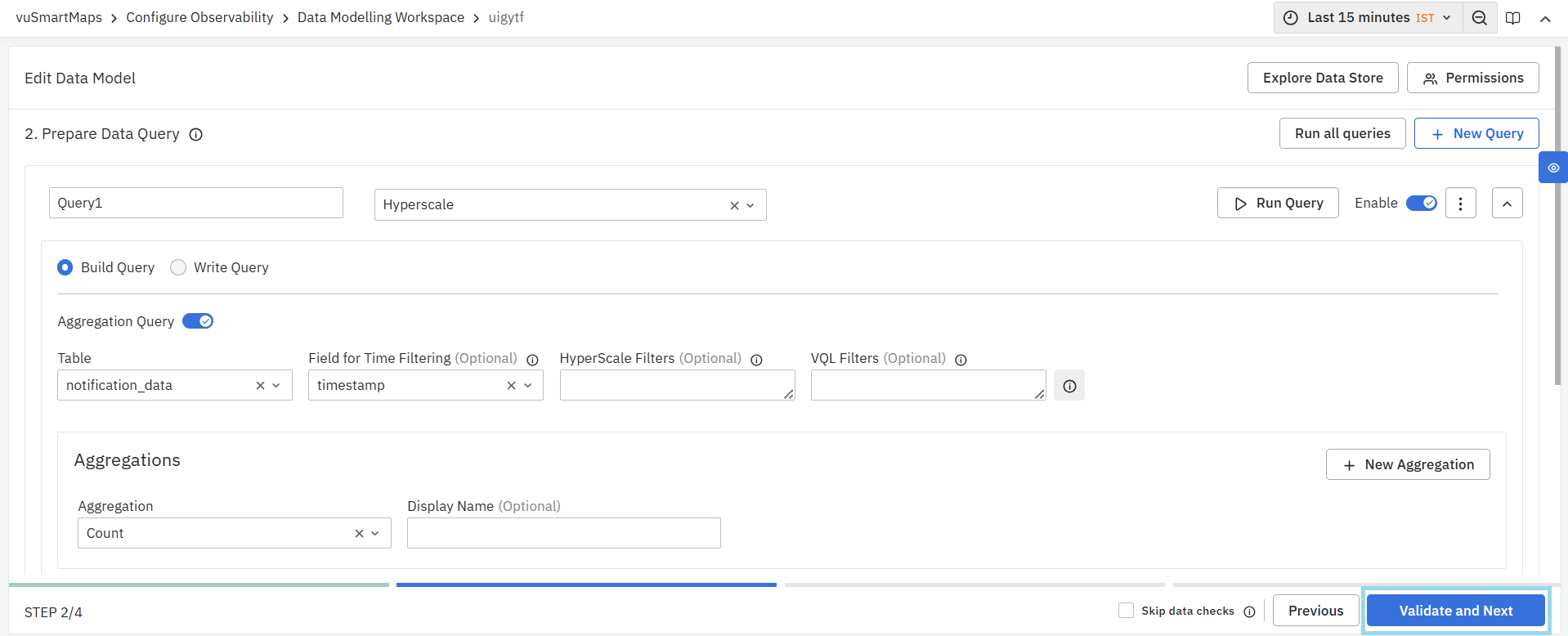
Task: Open Query1 three-dot options menu
Action: [1460, 204]
